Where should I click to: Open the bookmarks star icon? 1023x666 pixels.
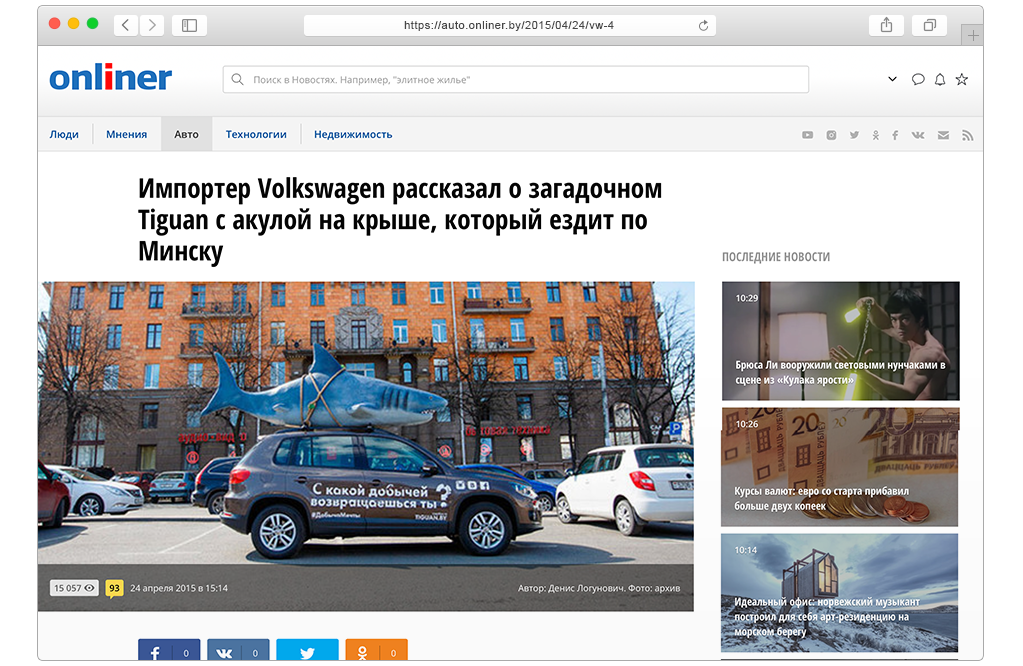coord(962,80)
